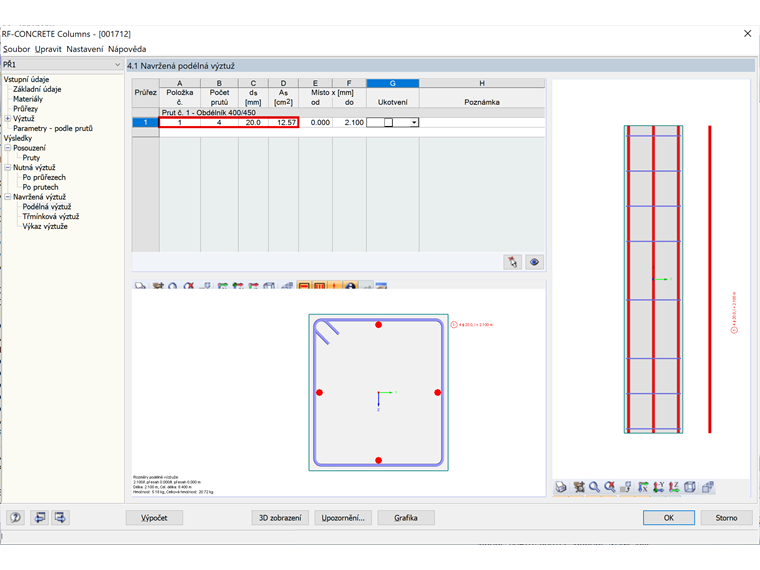The width and height of the screenshot is (760, 570).
Task: Click the arrow selection icon after the zoom tools
Action: point(626,487)
